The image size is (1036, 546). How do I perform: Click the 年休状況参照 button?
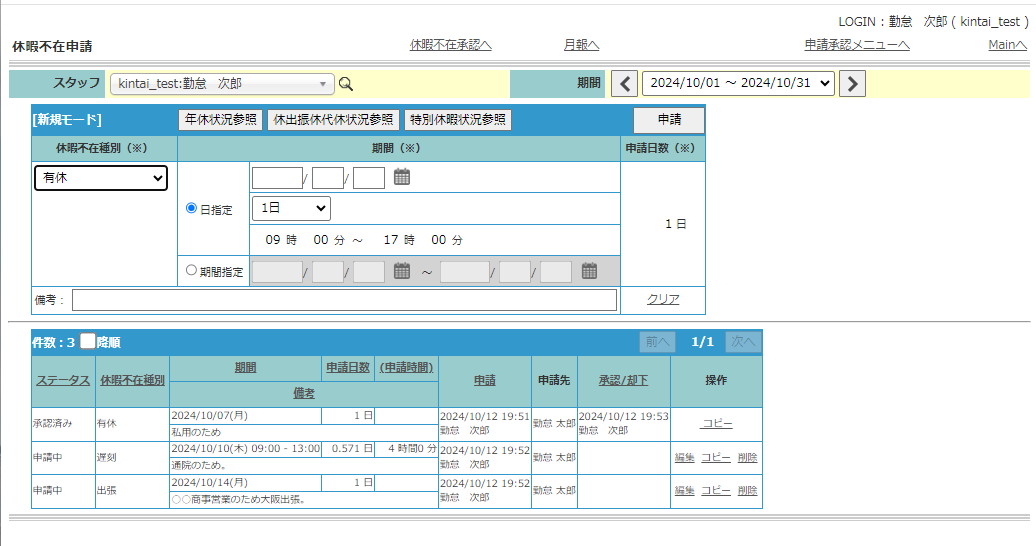pos(221,120)
